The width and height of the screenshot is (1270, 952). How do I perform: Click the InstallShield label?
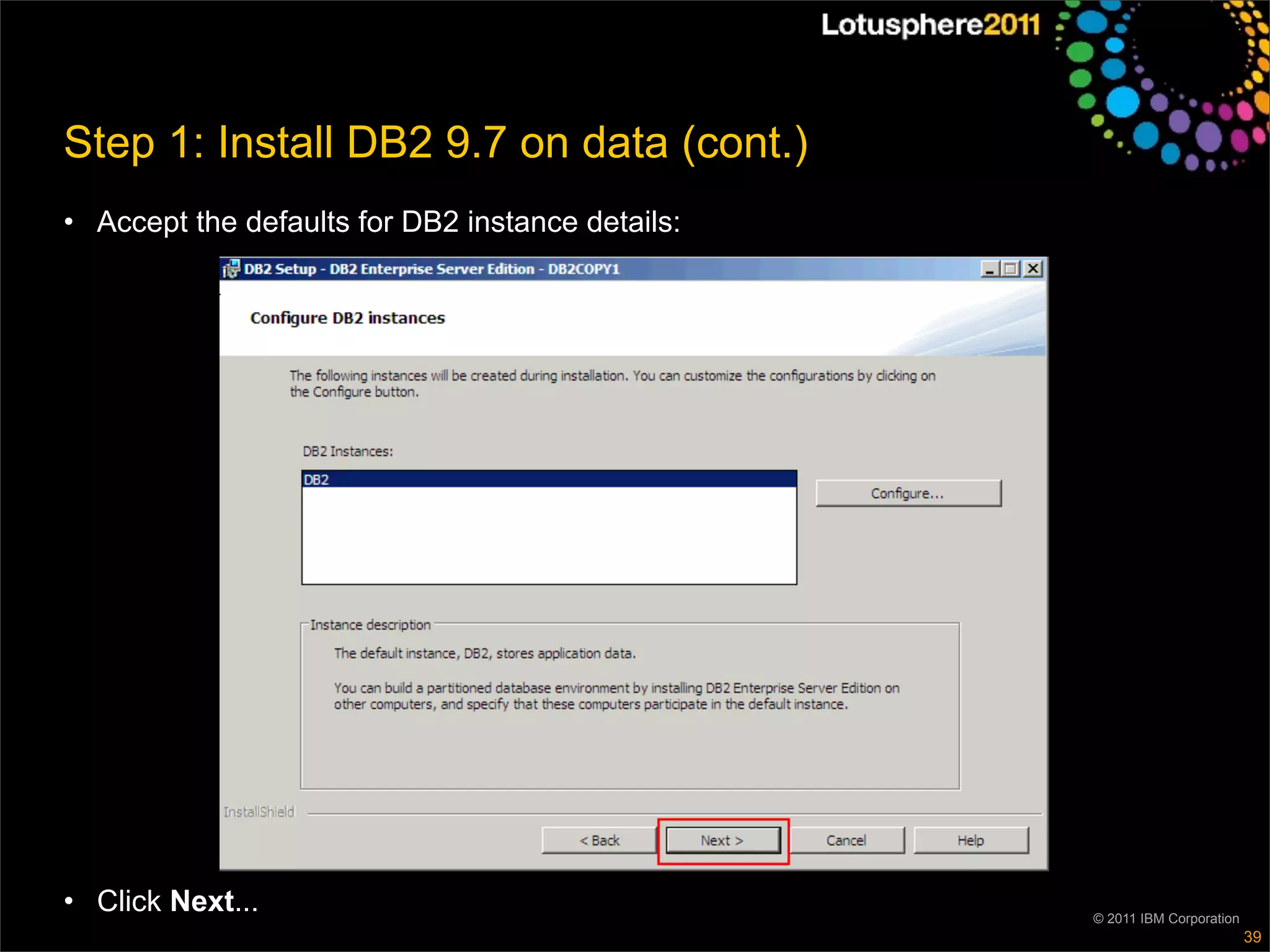pyautogui.click(x=259, y=812)
